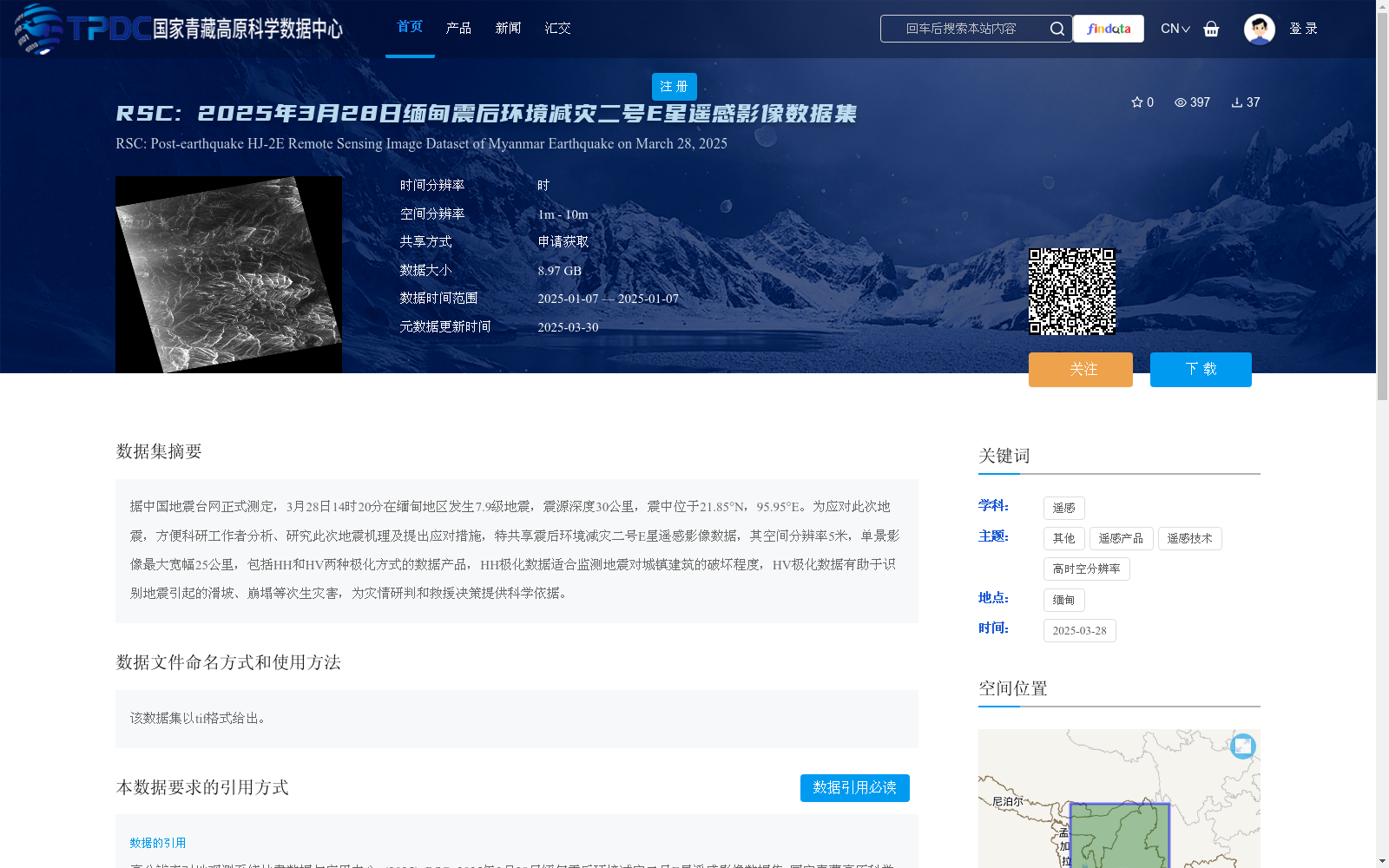The height and width of the screenshot is (868, 1389).
Task: Click the 8.97 GB data size value
Action: click(560, 271)
